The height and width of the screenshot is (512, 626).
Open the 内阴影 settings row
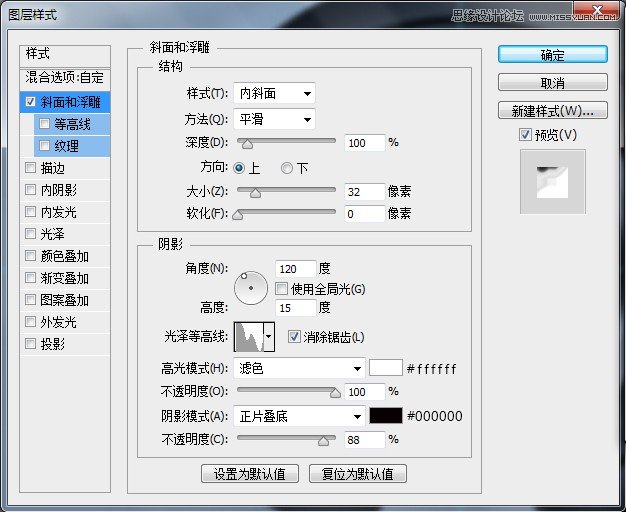click(65, 190)
